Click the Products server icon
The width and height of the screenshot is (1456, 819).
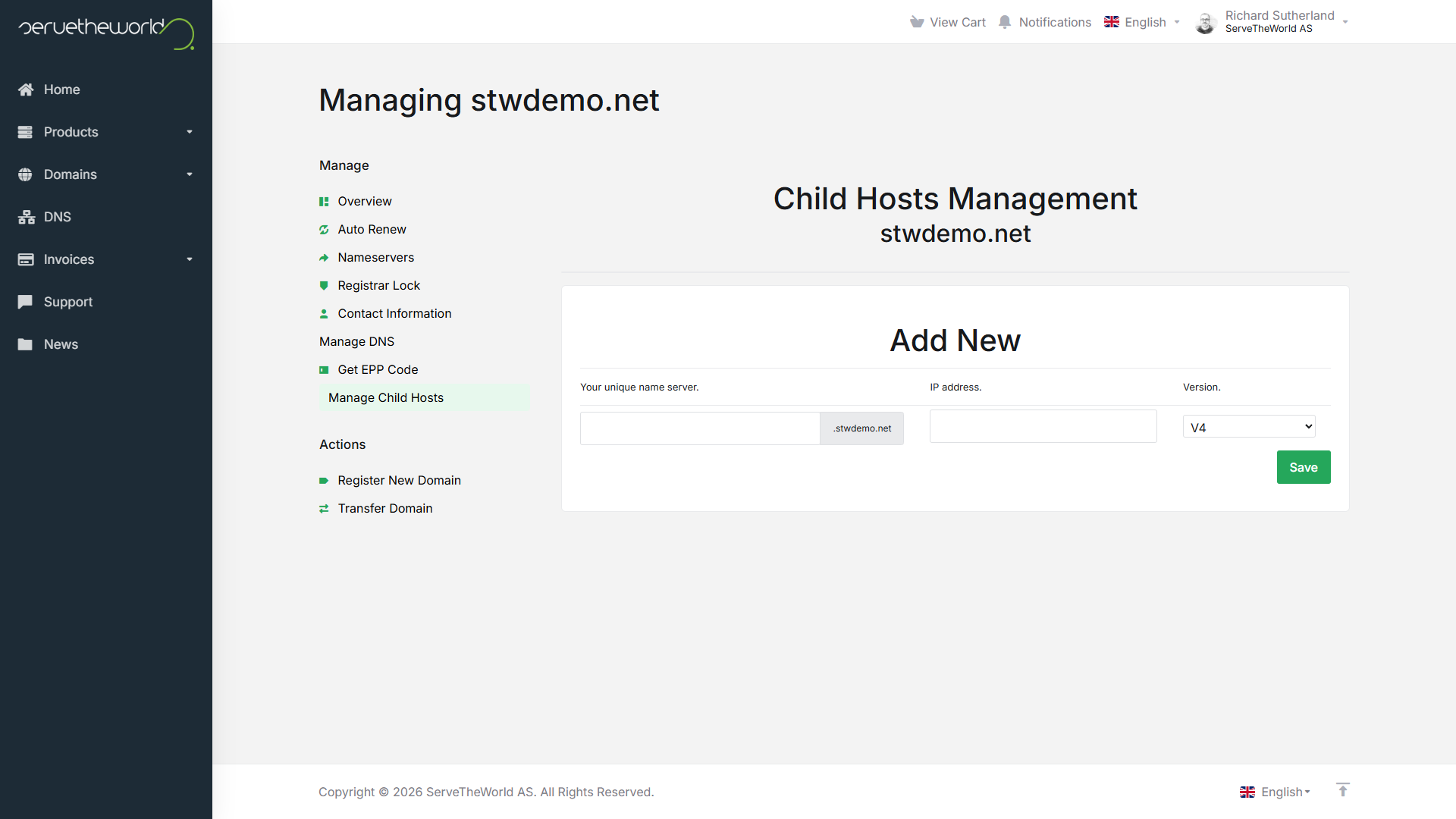pos(25,132)
